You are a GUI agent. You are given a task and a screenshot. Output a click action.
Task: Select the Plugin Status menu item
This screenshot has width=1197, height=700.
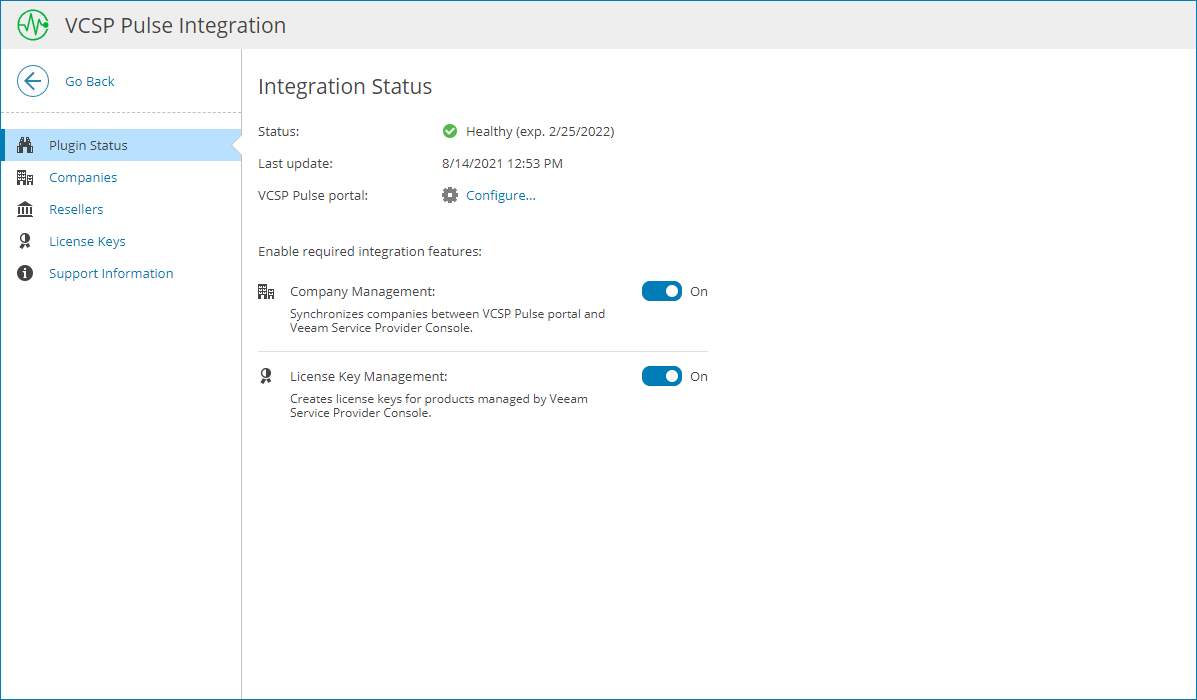coord(88,145)
